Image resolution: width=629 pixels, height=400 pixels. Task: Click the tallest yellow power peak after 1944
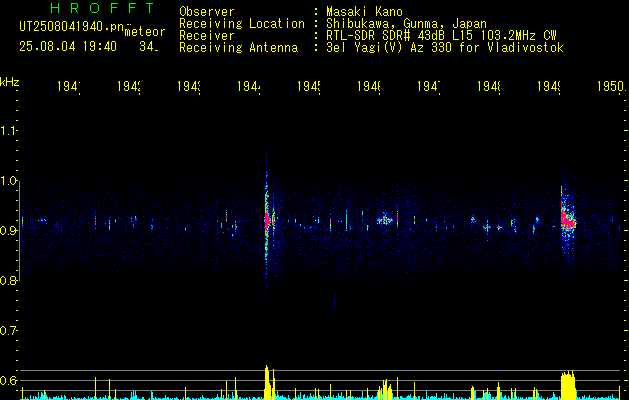[x=267, y=382]
